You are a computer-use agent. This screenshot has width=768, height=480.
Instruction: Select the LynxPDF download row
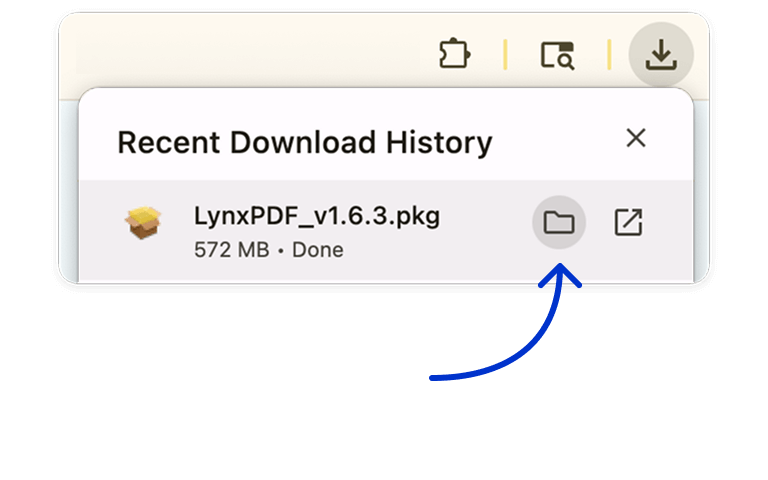pos(400,230)
